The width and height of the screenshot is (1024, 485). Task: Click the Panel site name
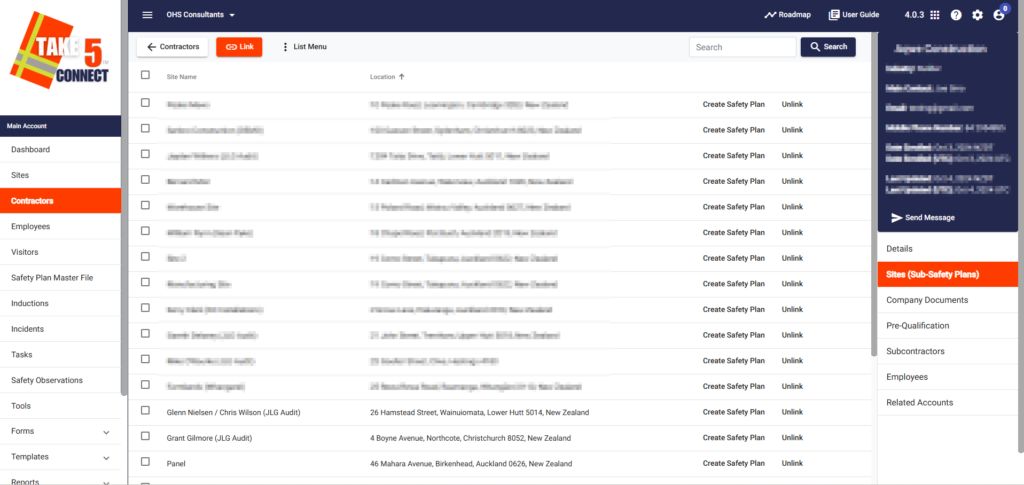(x=176, y=463)
